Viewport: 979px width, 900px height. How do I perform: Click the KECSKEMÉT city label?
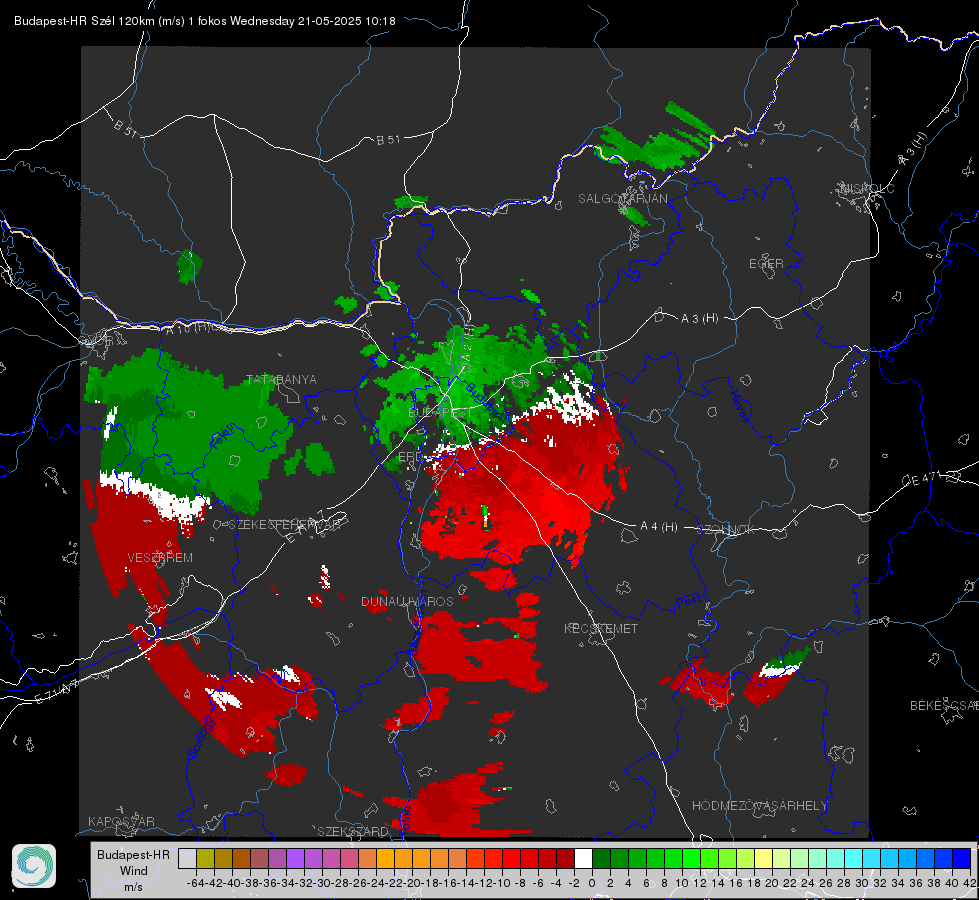(x=601, y=628)
